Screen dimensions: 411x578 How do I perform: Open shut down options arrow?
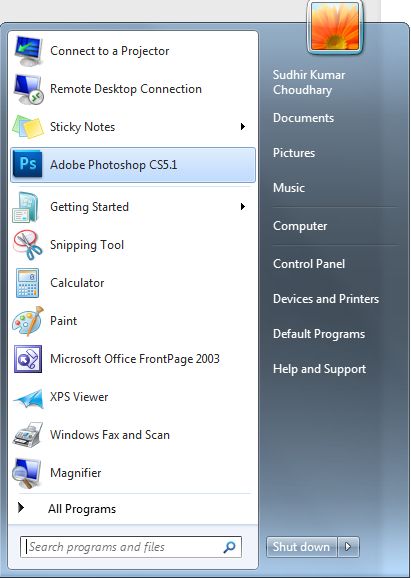pyautogui.click(x=348, y=547)
